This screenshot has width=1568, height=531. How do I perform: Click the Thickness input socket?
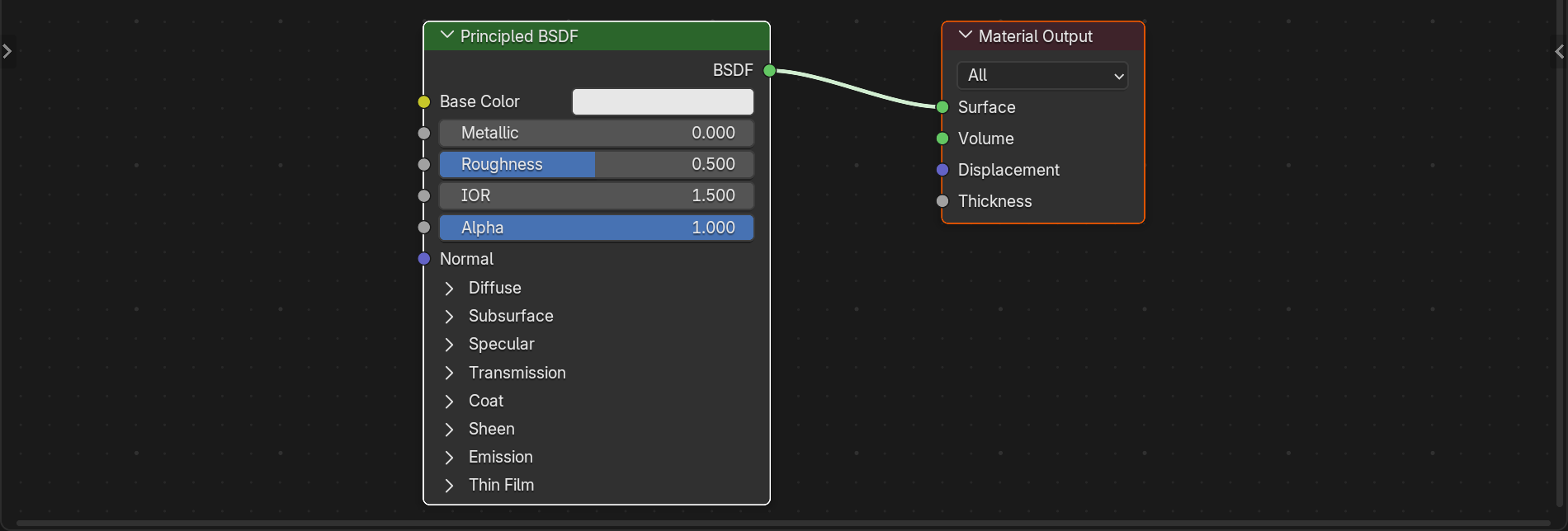click(x=942, y=201)
